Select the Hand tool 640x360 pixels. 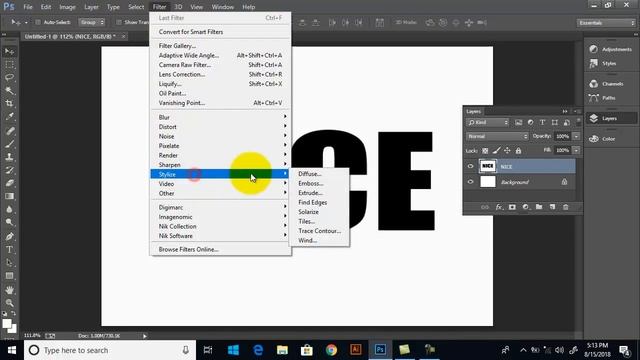[9, 290]
